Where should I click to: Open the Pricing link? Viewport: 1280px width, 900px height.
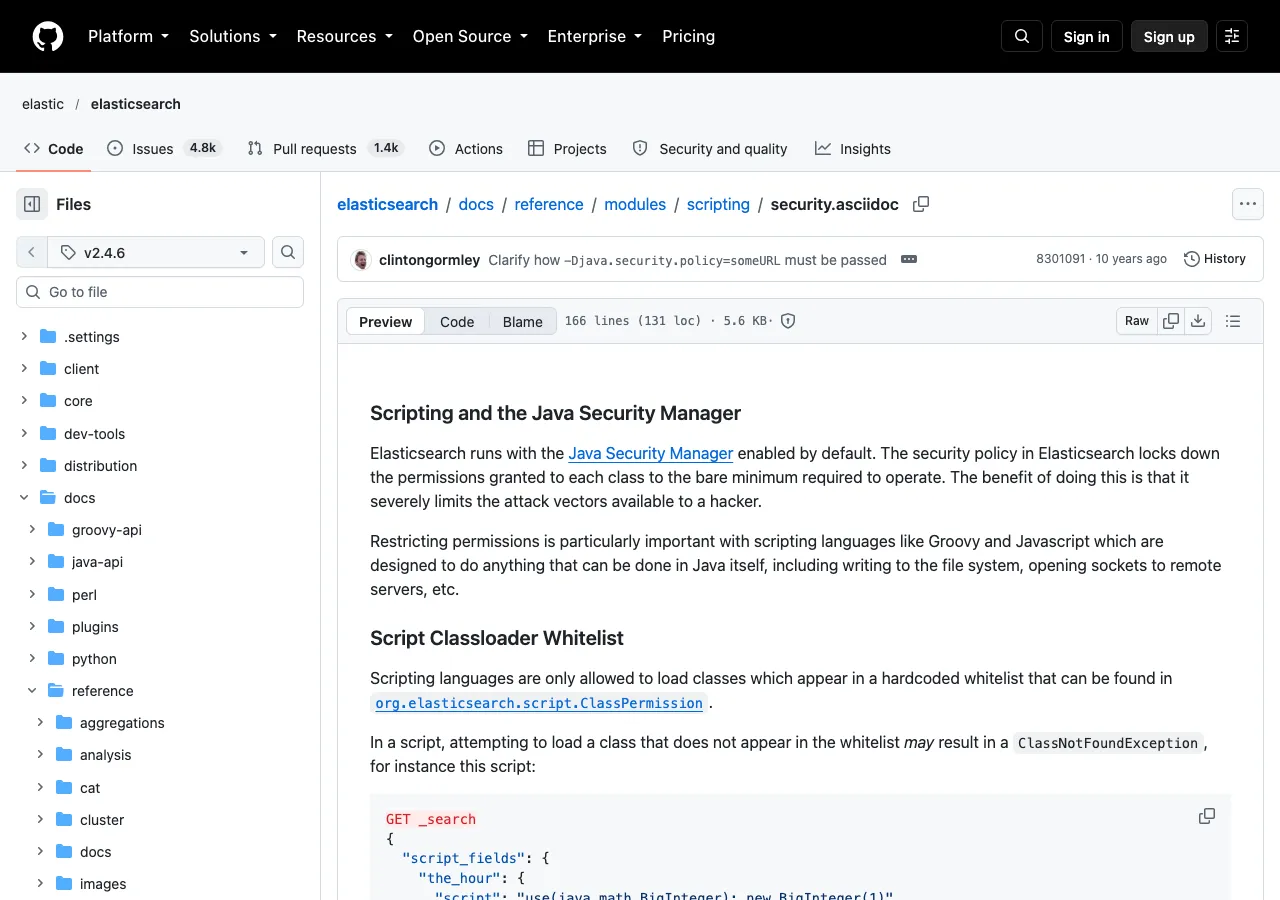(689, 36)
